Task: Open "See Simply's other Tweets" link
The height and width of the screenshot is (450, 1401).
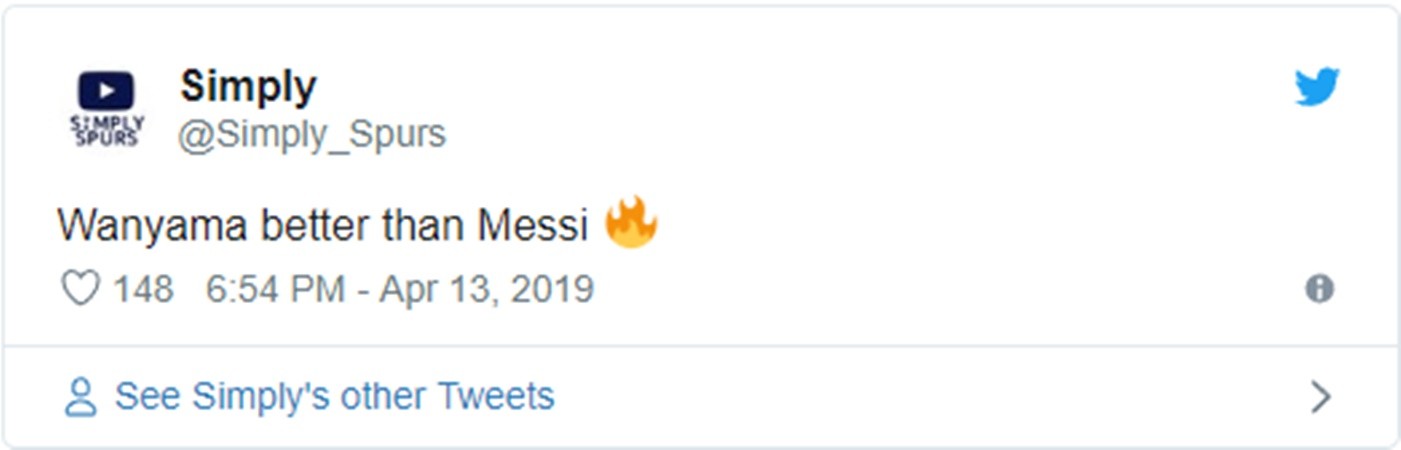Action: (x=334, y=397)
